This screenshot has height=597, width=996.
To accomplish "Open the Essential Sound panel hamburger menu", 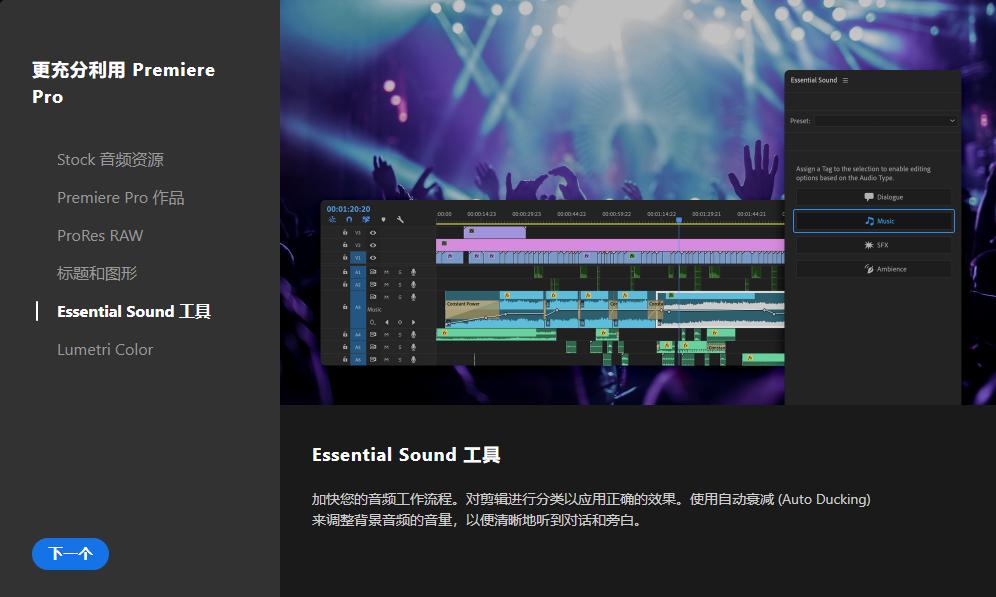I will (845, 81).
